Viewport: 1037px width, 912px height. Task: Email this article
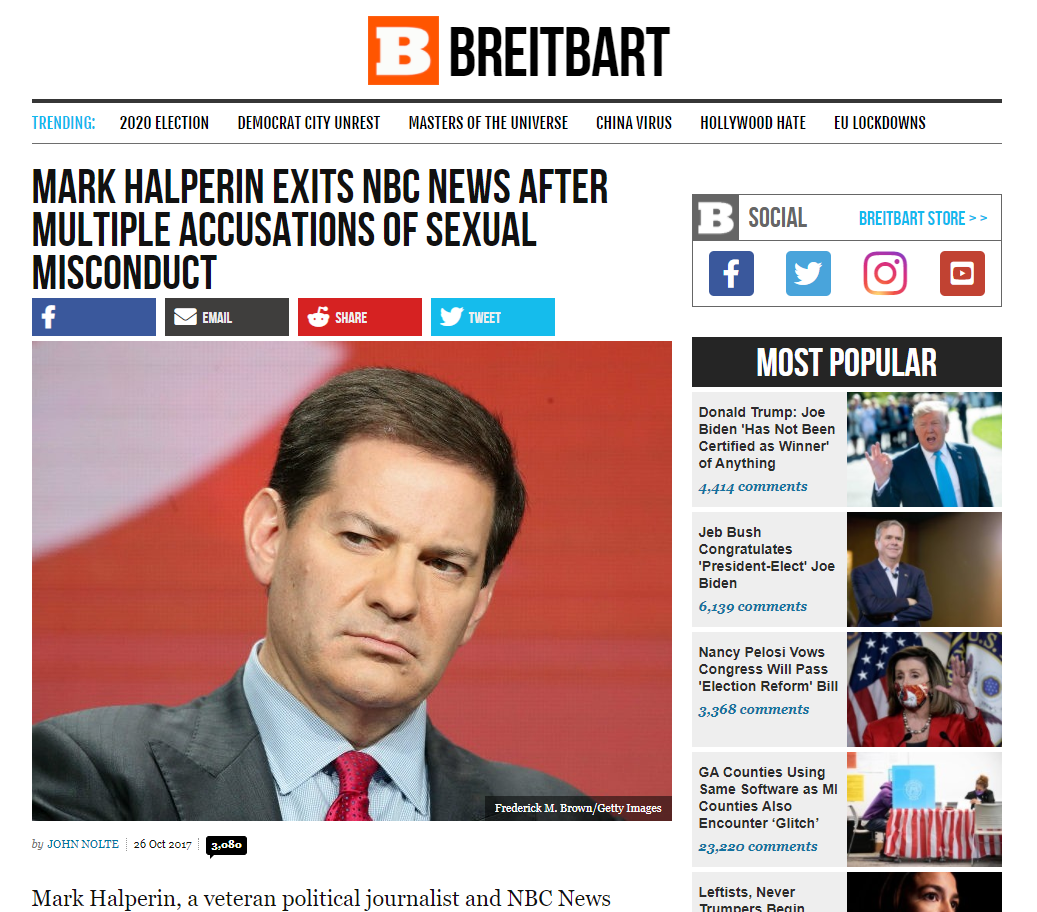click(x=227, y=317)
